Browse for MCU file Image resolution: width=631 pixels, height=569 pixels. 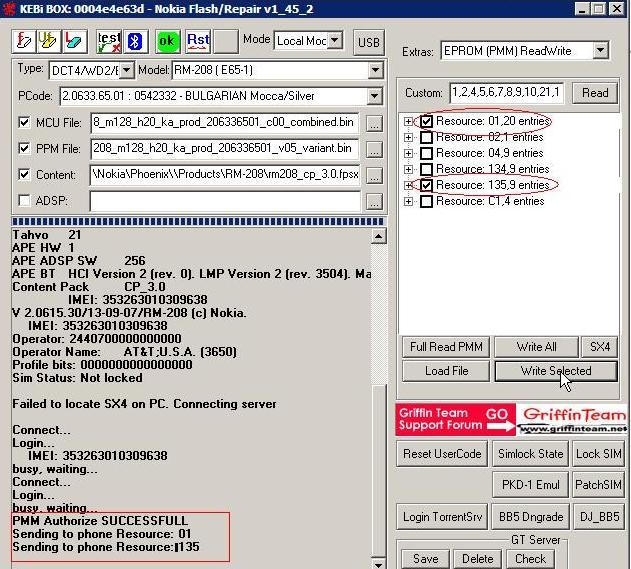click(x=374, y=123)
